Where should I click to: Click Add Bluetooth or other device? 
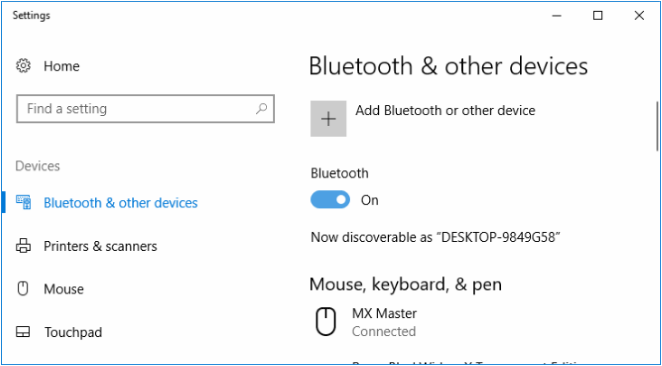click(445, 111)
